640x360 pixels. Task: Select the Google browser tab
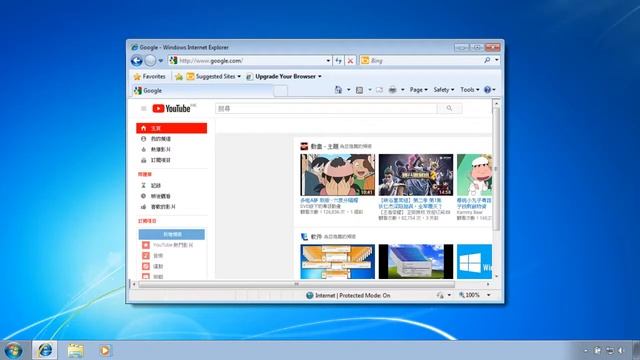pyautogui.click(x=202, y=91)
